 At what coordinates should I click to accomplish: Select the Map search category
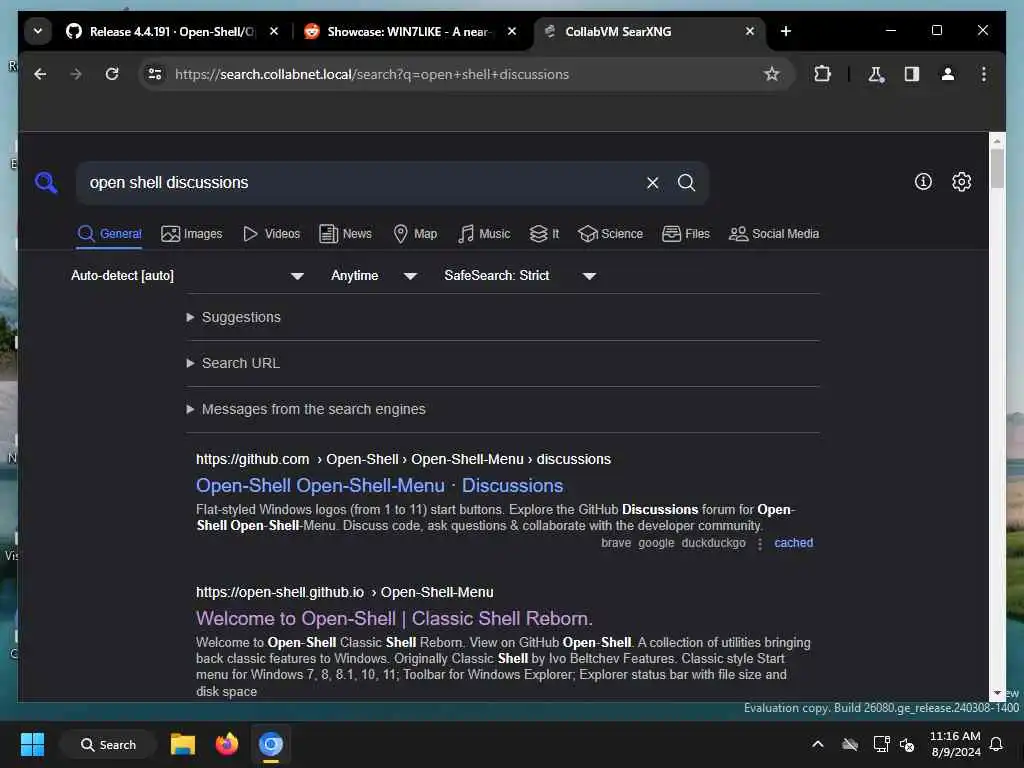coord(415,234)
